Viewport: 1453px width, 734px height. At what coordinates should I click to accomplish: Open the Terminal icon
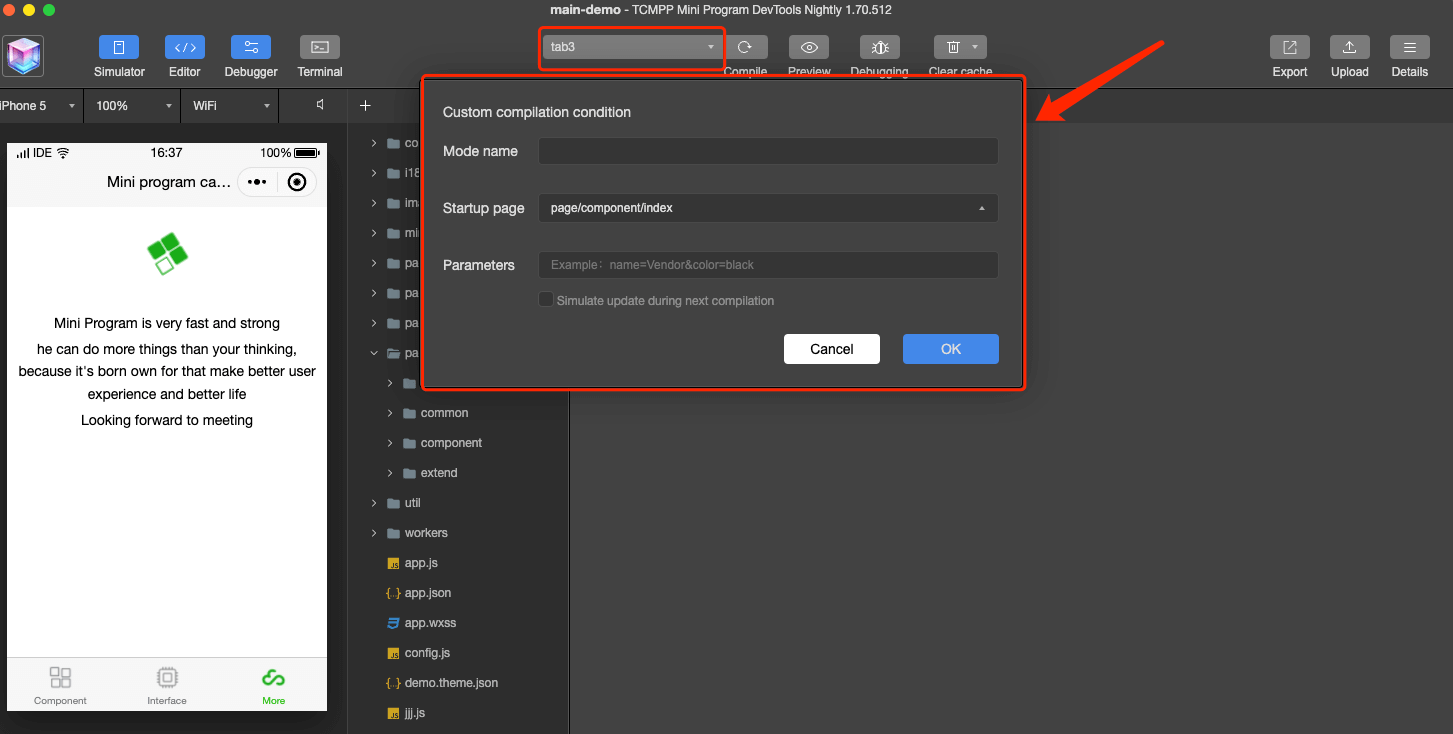click(x=320, y=47)
